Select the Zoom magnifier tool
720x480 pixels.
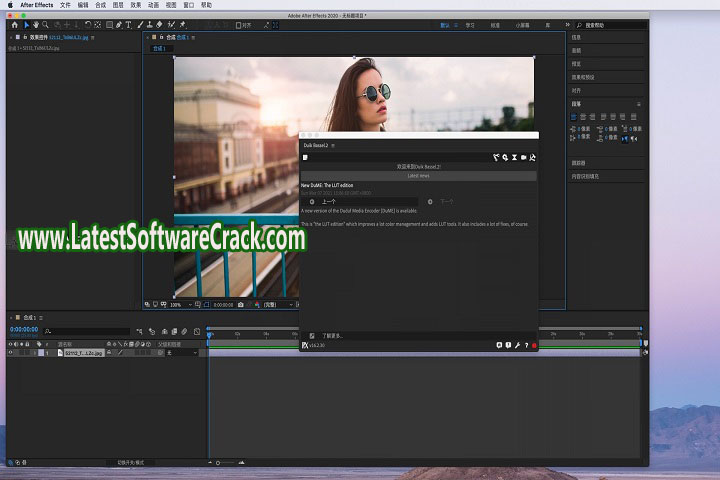tap(45, 25)
